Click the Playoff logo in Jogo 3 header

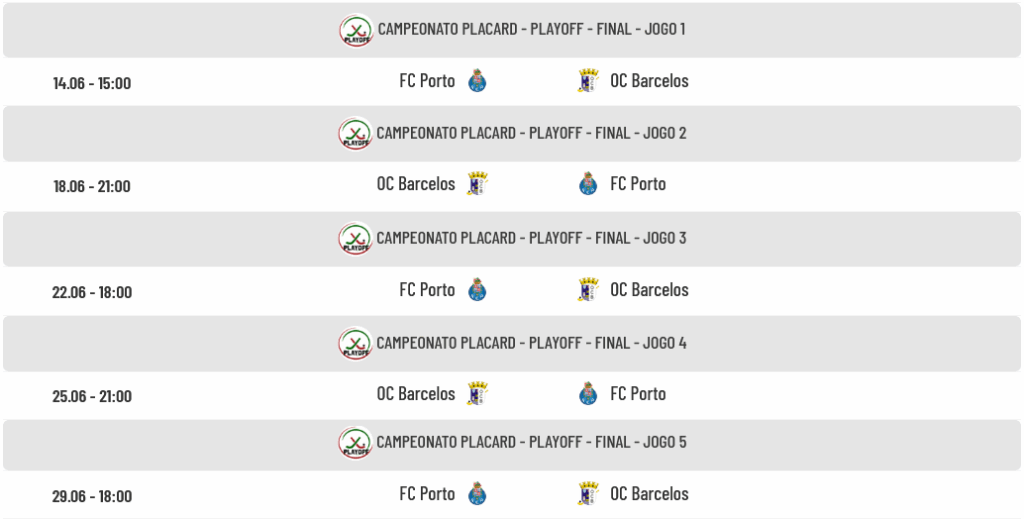355,238
